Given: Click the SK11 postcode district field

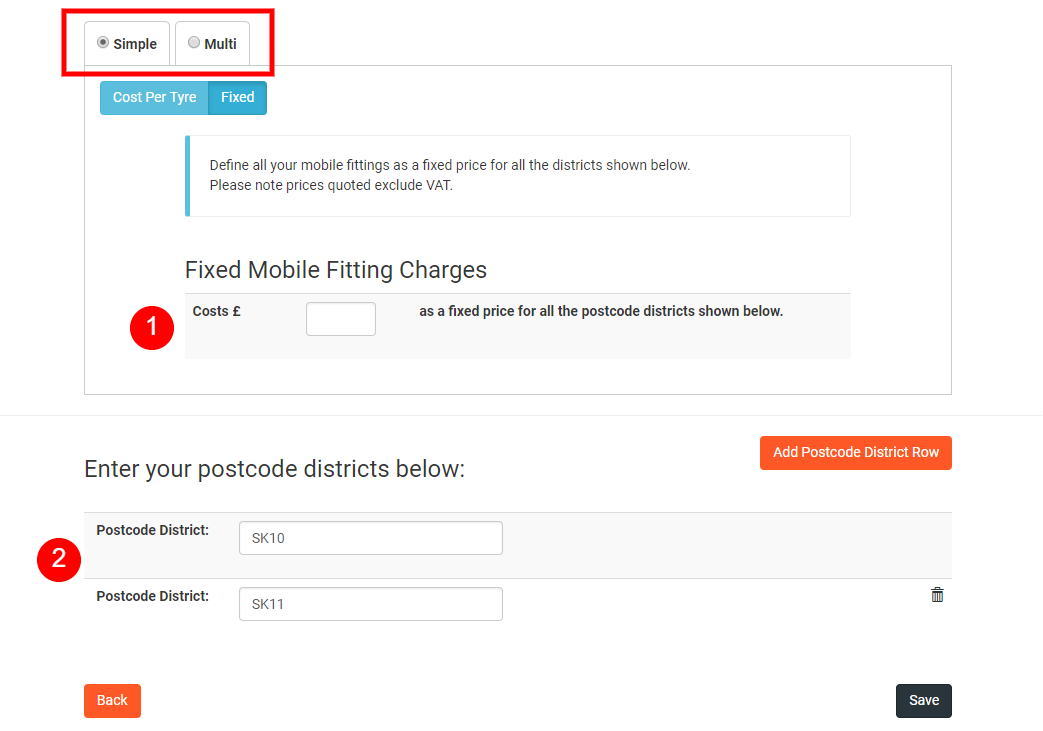Looking at the screenshot, I should (371, 603).
